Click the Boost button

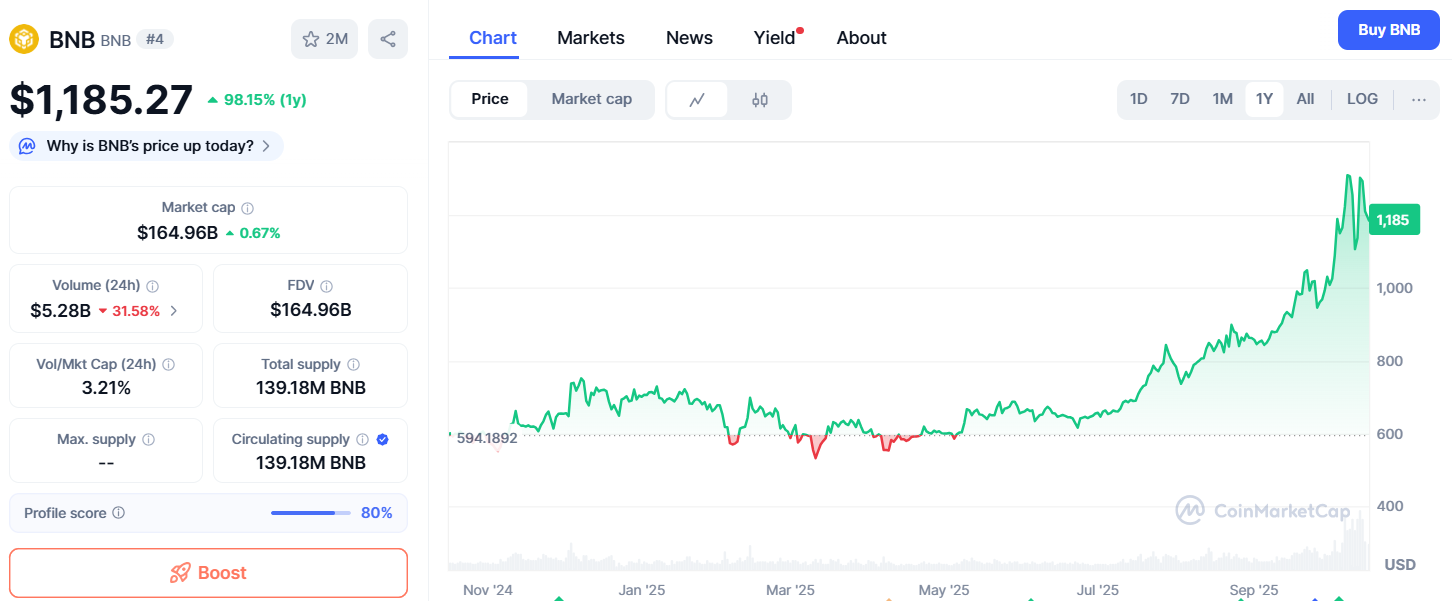208,573
